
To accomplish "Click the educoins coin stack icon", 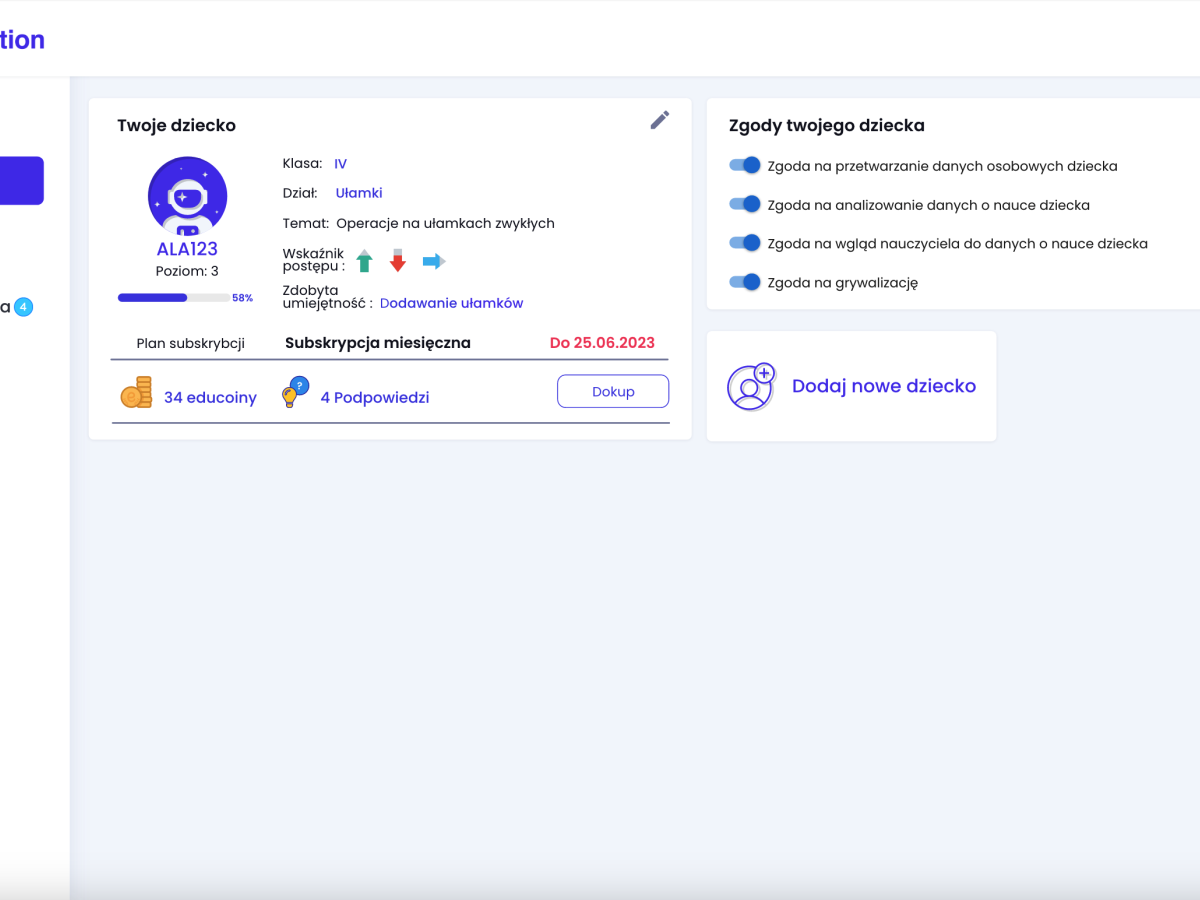I will point(136,393).
